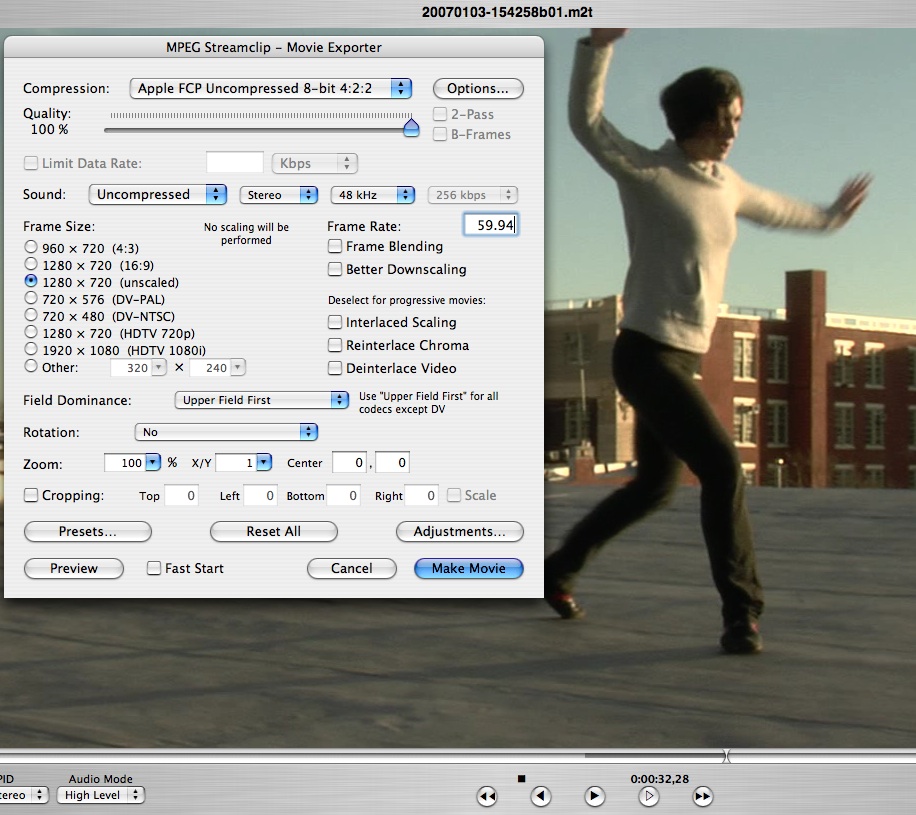The height and width of the screenshot is (815, 916).
Task: Click the fast forward button
Action: (x=703, y=796)
